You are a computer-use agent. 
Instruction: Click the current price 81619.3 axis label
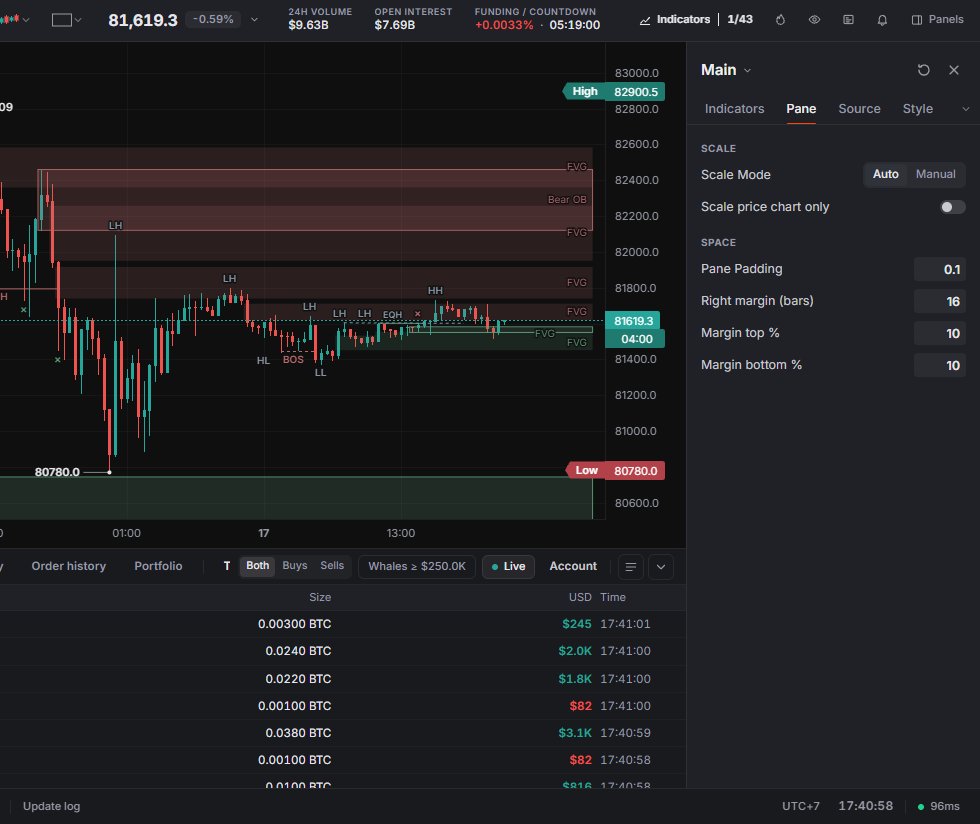click(x=634, y=321)
